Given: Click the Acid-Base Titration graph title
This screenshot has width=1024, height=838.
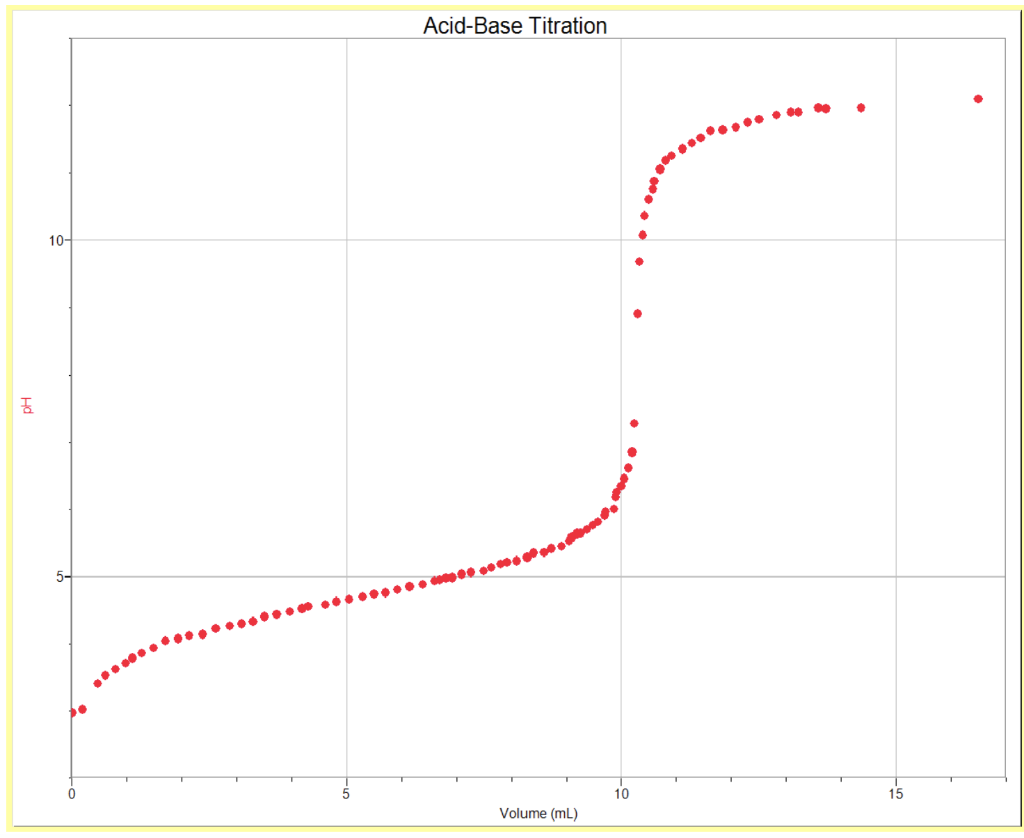Looking at the screenshot, I should [x=516, y=26].
